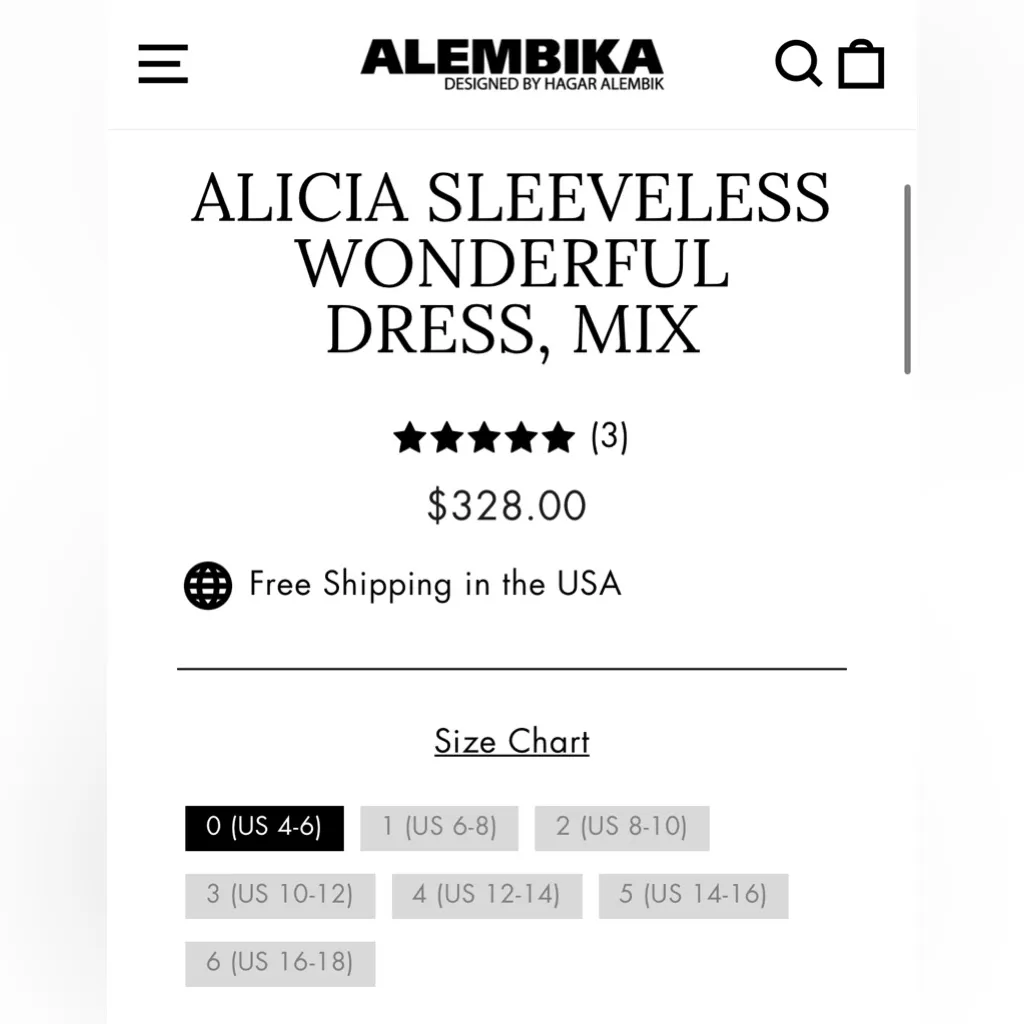The height and width of the screenshot is (1024, 1024).
Task: Select size 2 (US 8-10)
Action: click(x=622, y=828)
